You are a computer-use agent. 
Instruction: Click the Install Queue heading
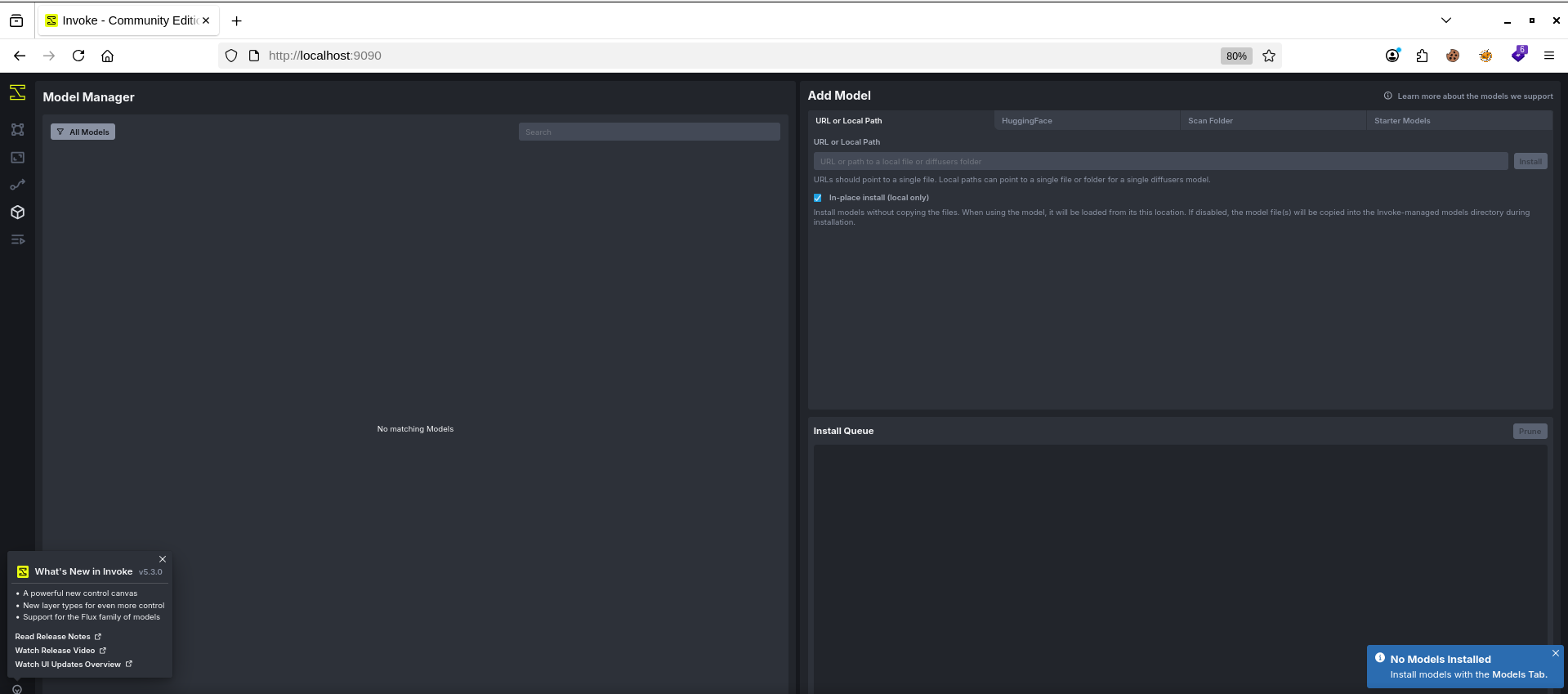click(x=843, y=431)
